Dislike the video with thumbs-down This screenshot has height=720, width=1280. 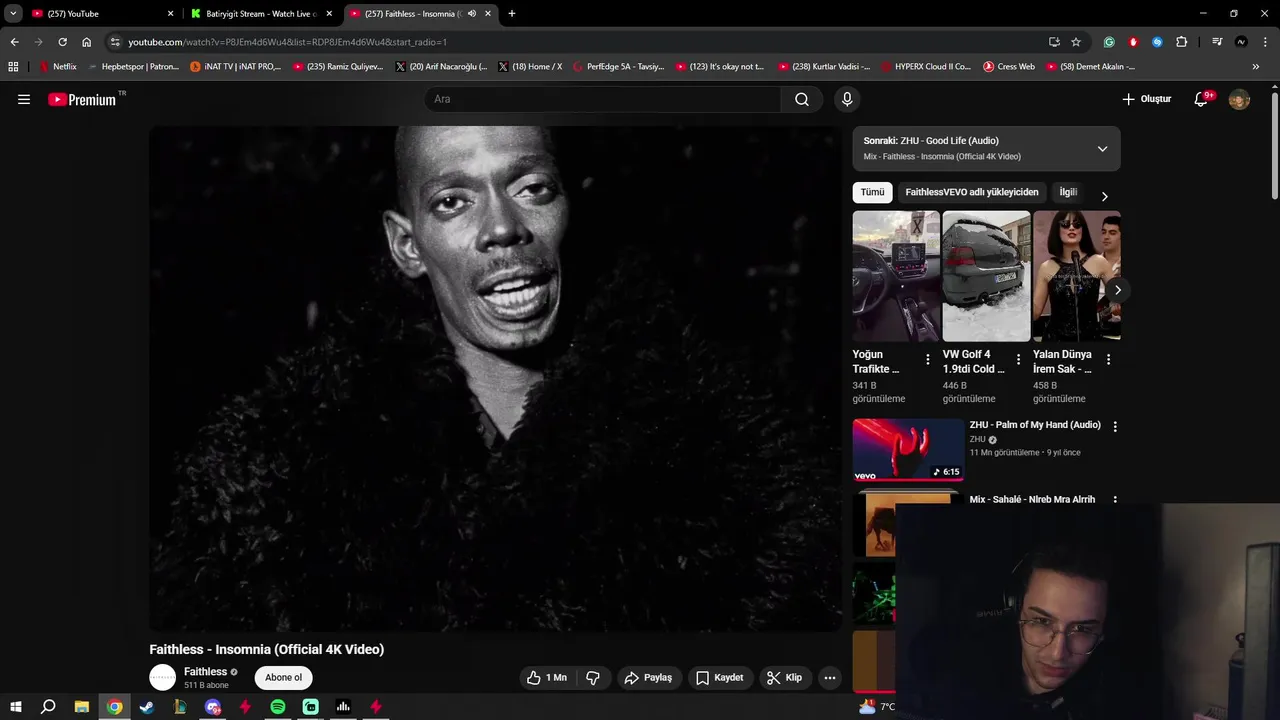[x=593, y=677]
